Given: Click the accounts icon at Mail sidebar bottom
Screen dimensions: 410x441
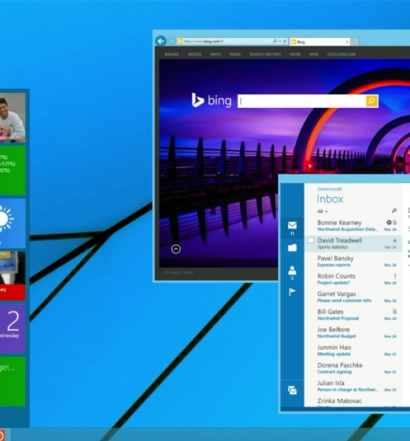Looking at the screenshot, I should pos(292,390).
